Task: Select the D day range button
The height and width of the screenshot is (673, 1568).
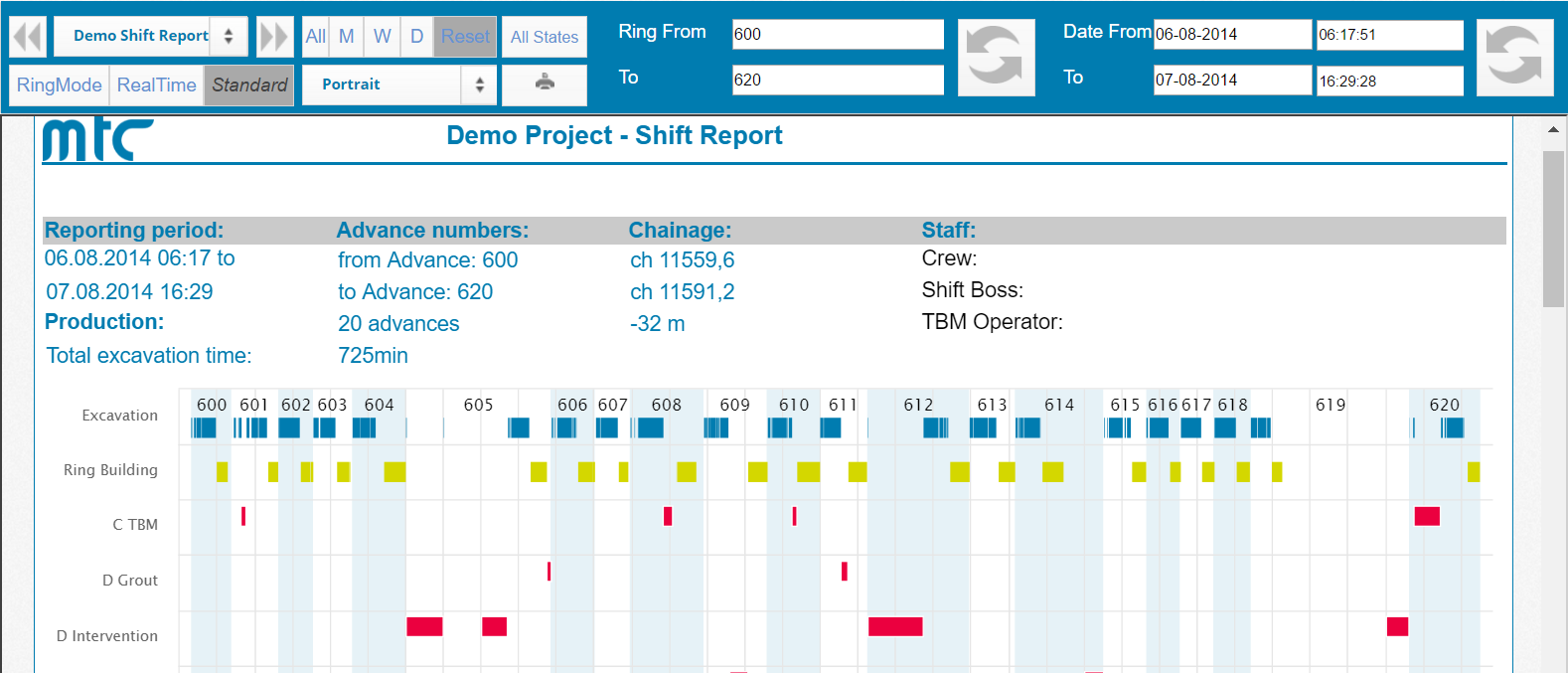Action: [x=416, y=37]
